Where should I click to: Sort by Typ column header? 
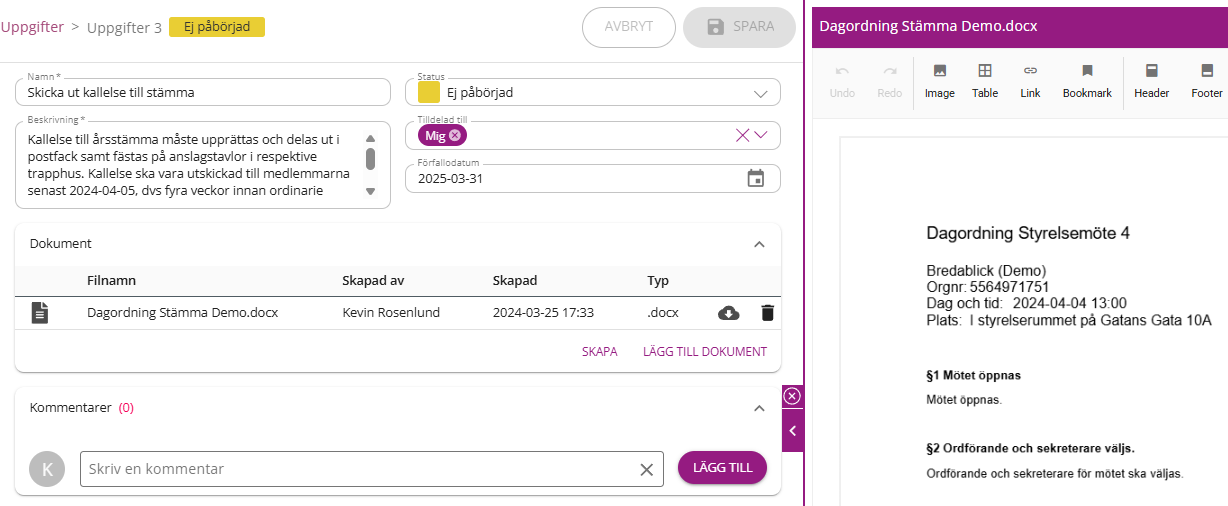click(x=658, y=281)
